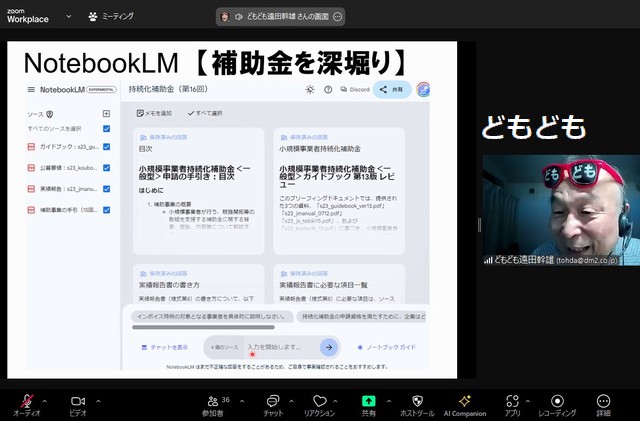Screen dimensions: 640x421
Task: Open 詳細 more options icon
Action: coord(603,401)
